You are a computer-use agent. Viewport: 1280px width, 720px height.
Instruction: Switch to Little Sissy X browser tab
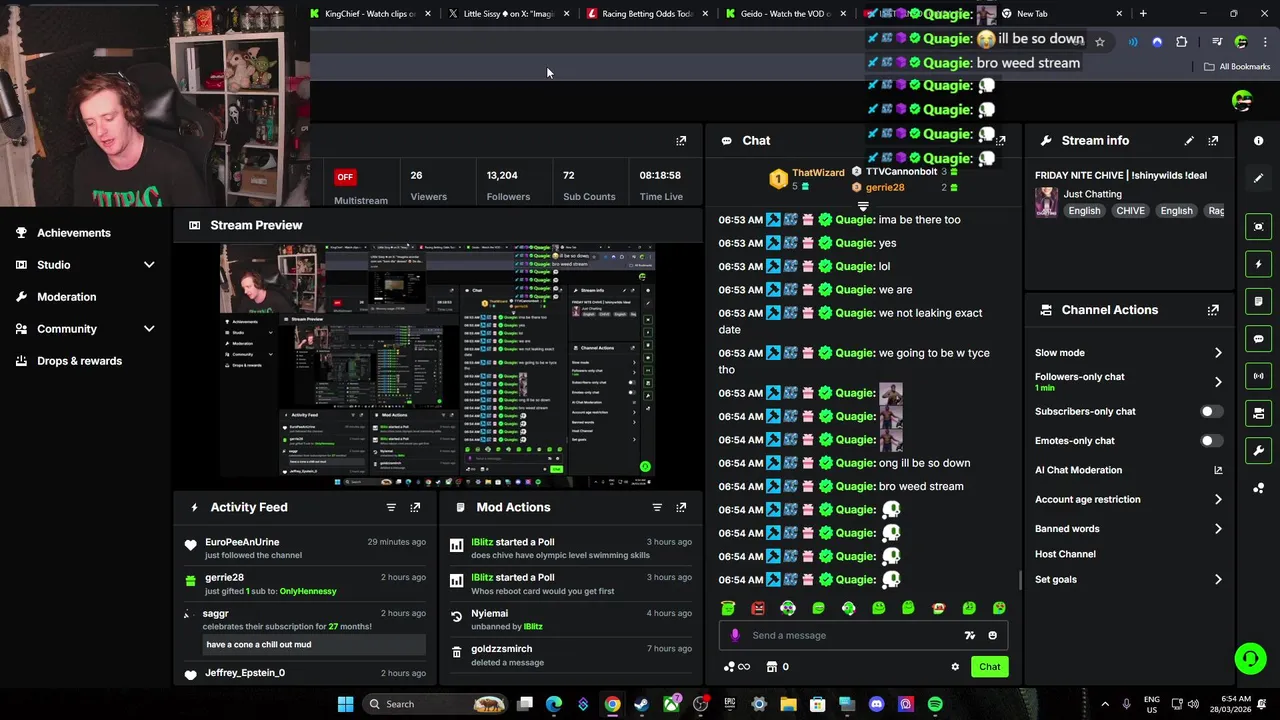coord(508,14)
